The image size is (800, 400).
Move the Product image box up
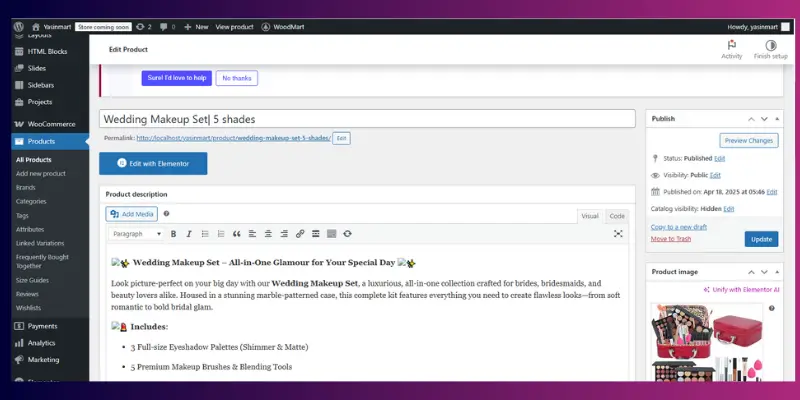point(751,272)
